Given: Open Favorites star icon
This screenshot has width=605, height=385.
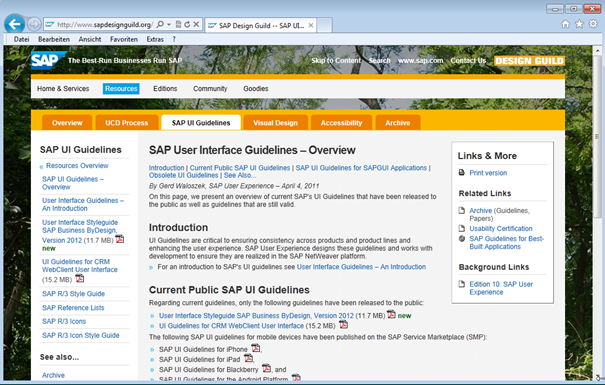Looking at the screenshot, I should point(579,24).
